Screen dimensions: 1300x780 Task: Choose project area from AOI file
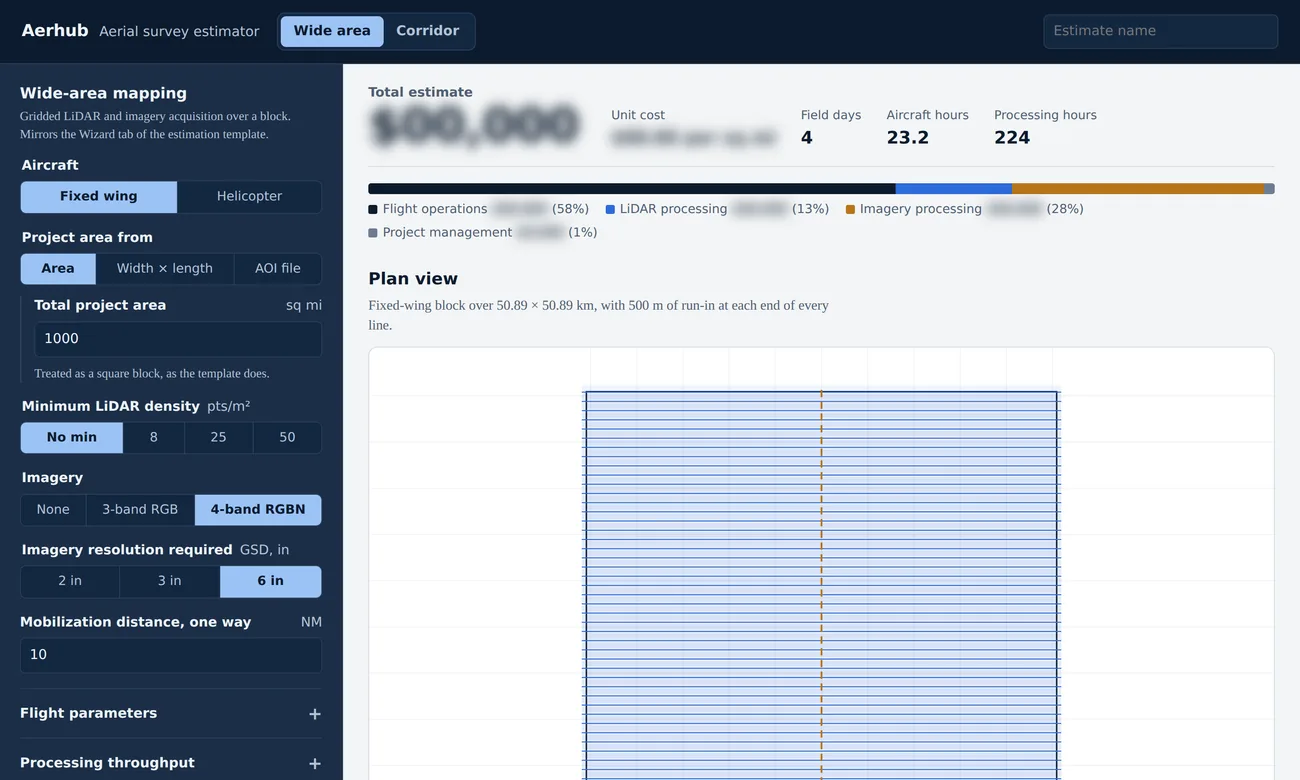pos(278,269)
